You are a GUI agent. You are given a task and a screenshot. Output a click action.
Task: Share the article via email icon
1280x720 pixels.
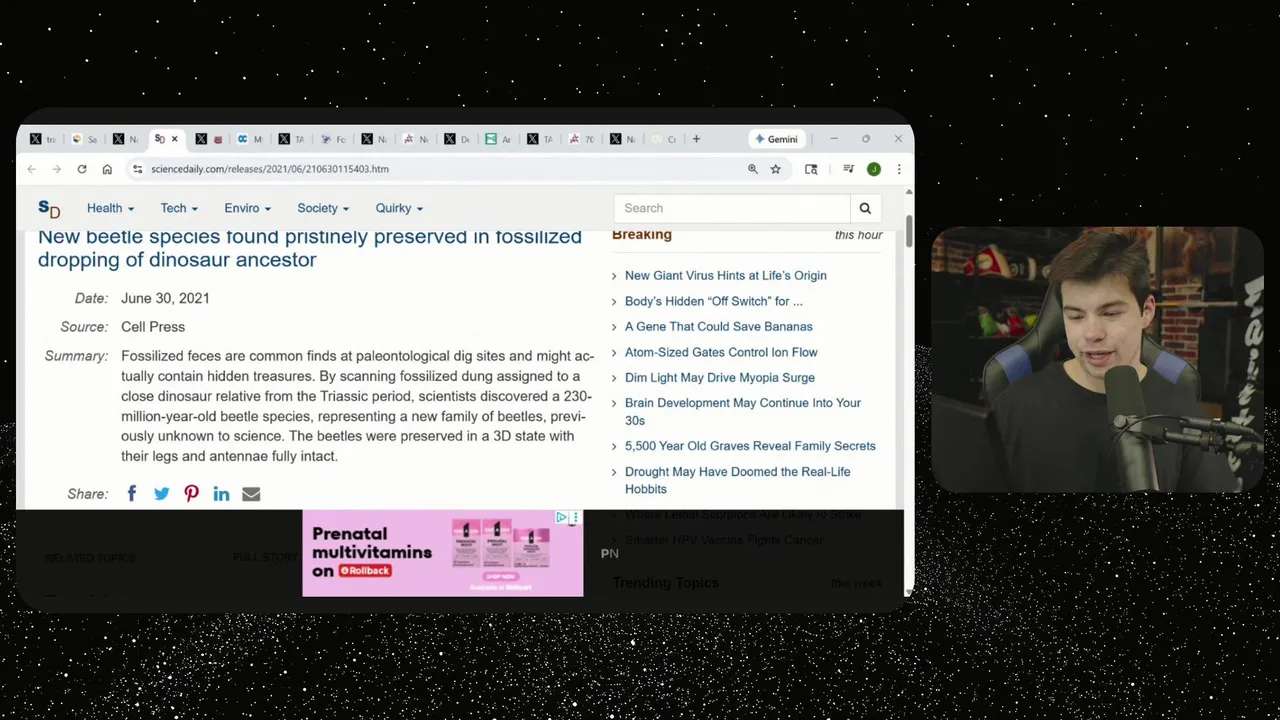(251, 494)
